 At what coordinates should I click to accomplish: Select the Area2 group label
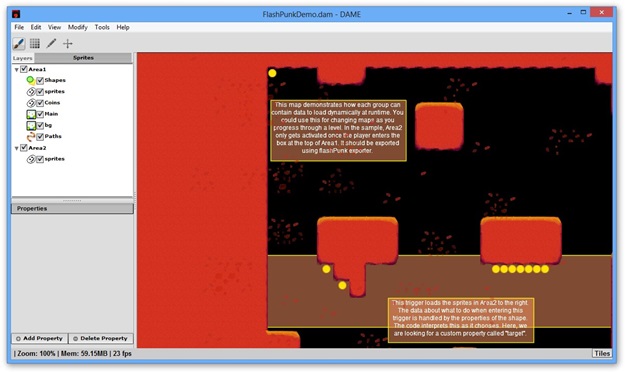click(x=37, y=148)
